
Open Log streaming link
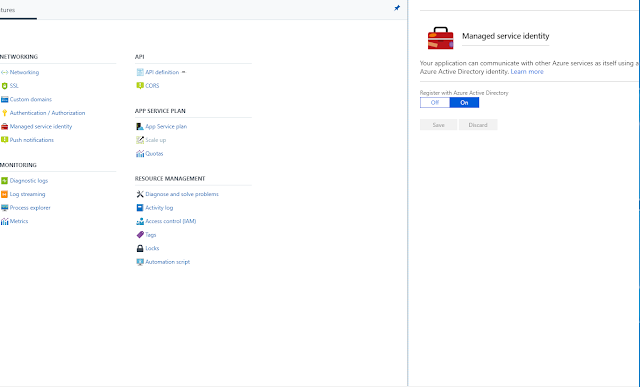(27, 194)
